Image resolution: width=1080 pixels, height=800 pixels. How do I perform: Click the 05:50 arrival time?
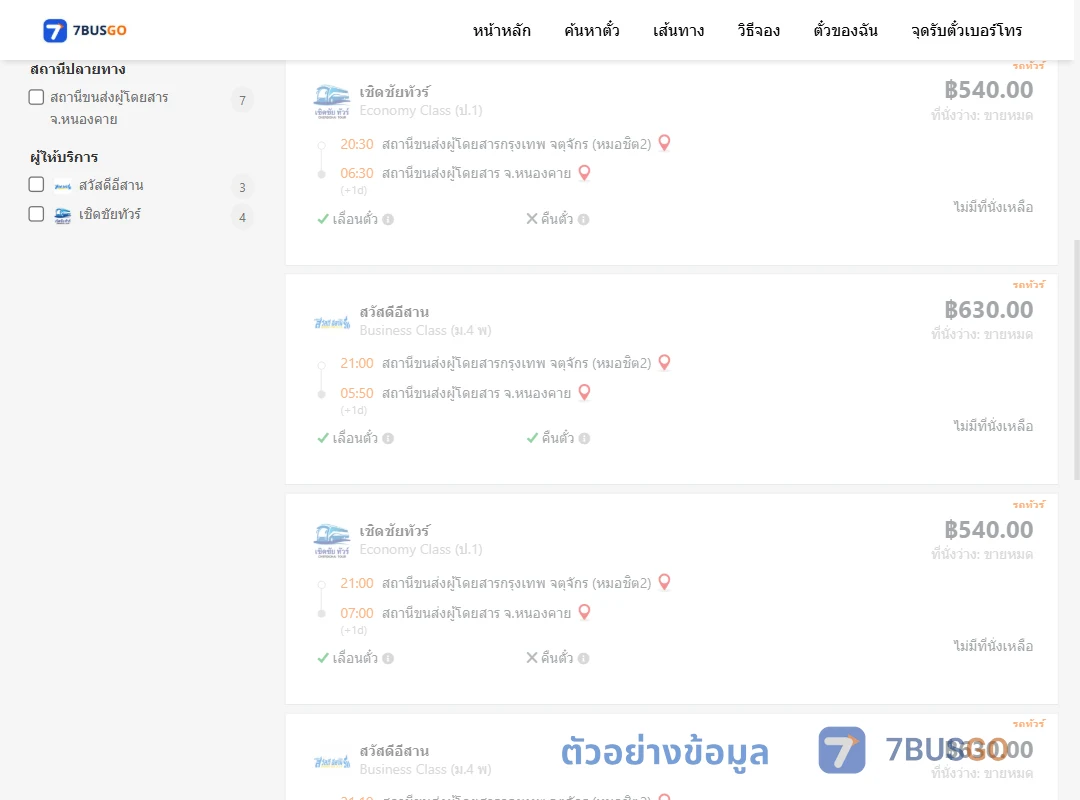pyautogui.click(x=357, y=393)
